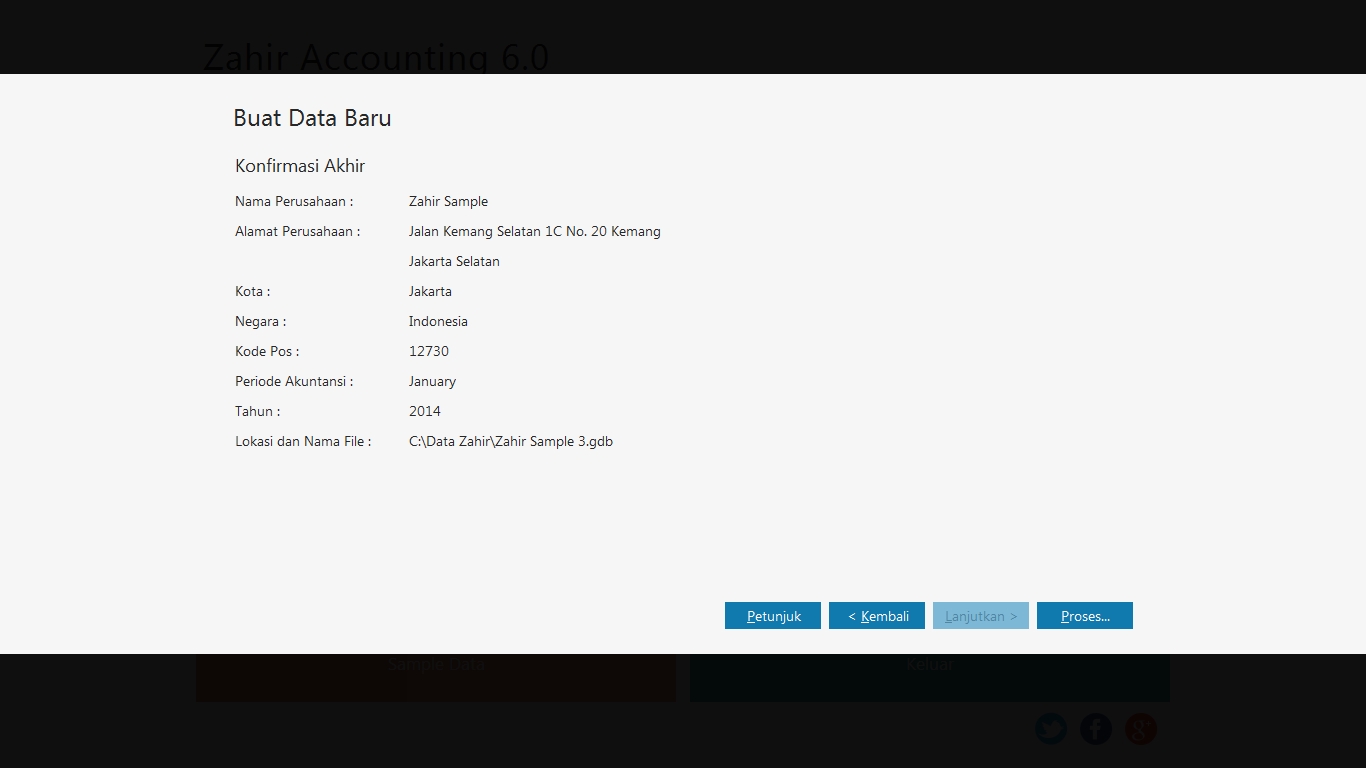
Task: Click the Zahir Accounting 6.0 title
Action: point(376,57)
